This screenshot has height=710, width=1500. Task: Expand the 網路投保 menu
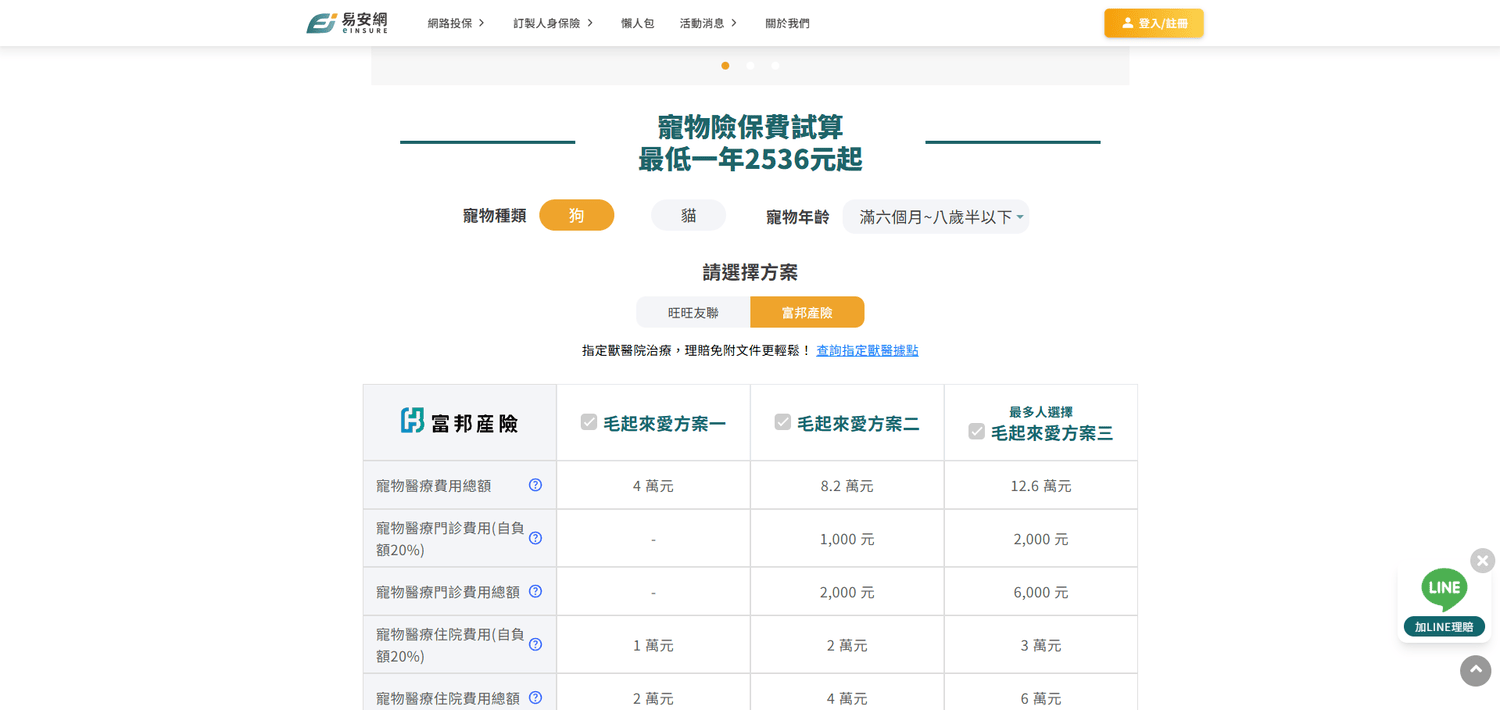pos(456,23)
